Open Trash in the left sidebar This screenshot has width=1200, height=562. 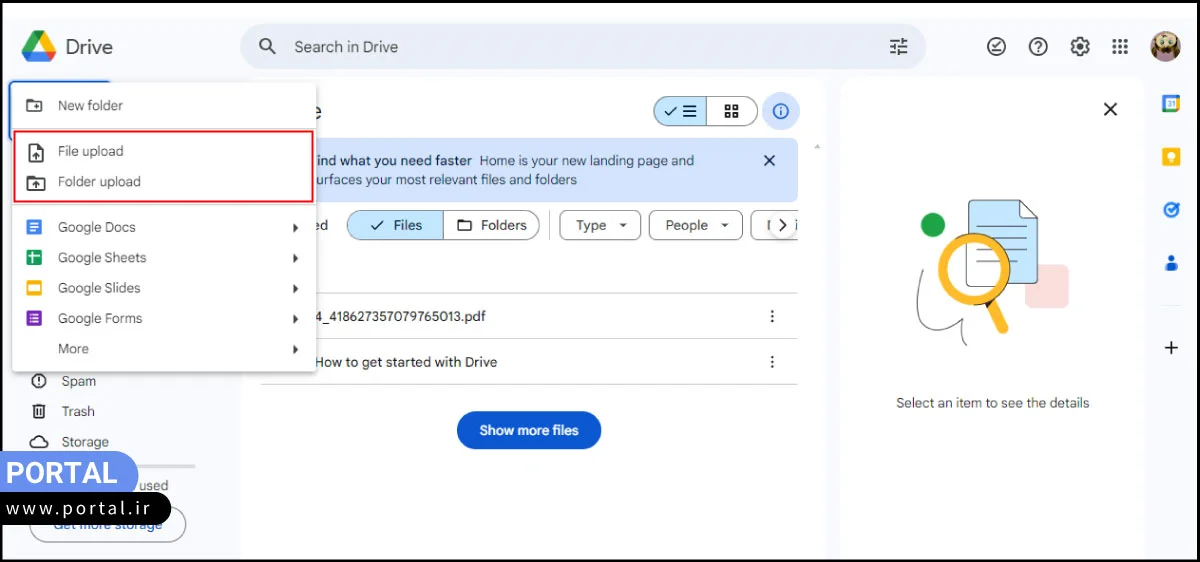pyautogui.click(x=77, y=411)
